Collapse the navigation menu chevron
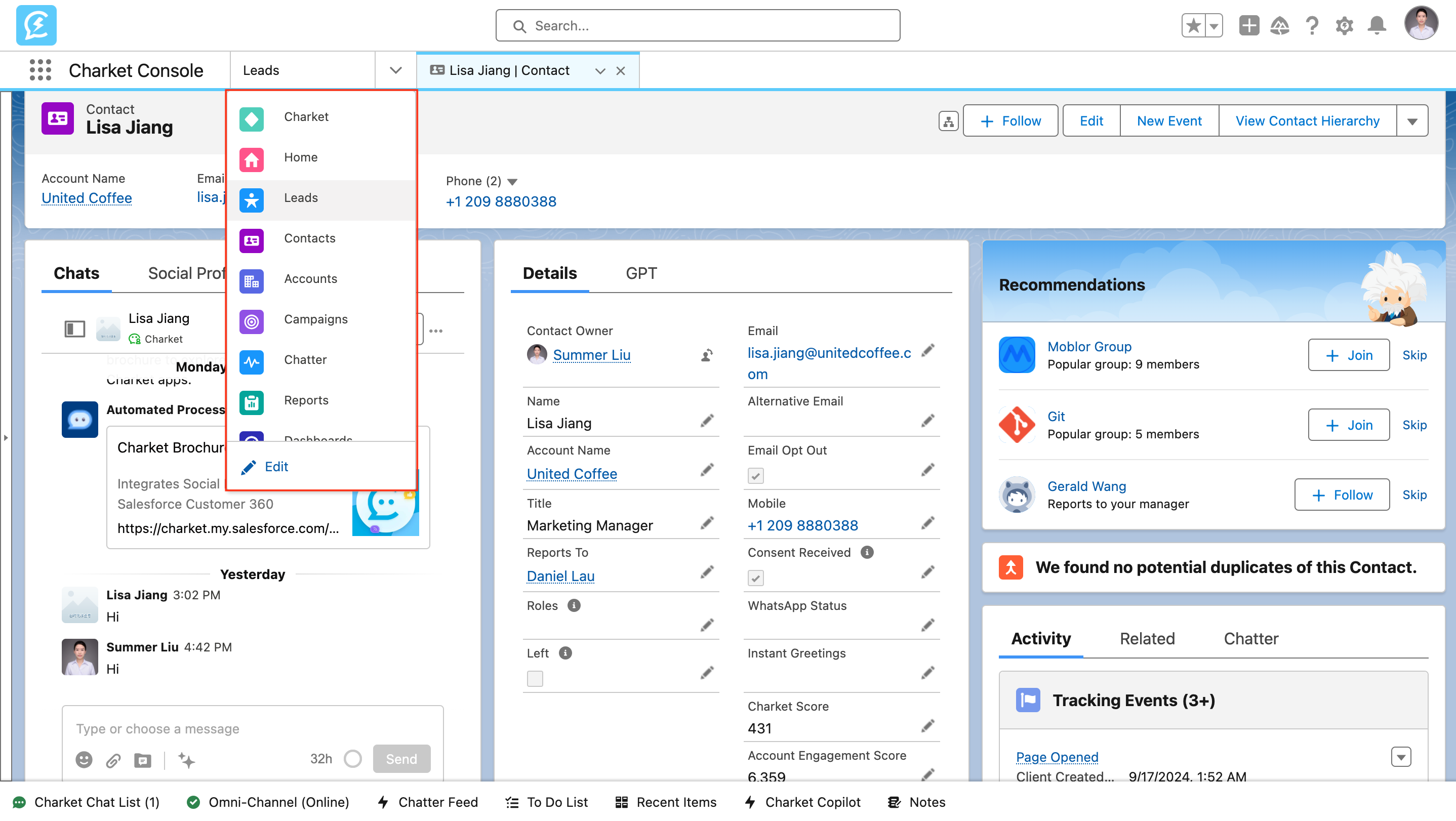 pyautogui.click(x=396, y=70)
